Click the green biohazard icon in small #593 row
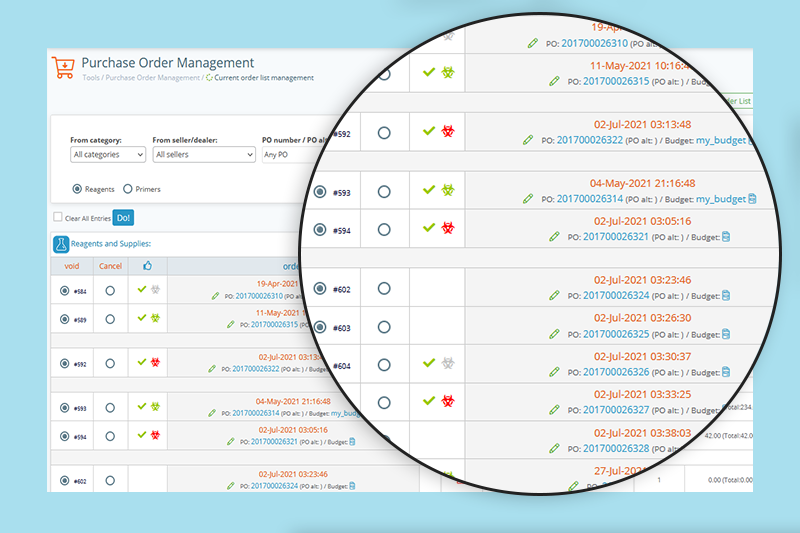The width and height of the screenshot is (800, 533). click(156, 407)
